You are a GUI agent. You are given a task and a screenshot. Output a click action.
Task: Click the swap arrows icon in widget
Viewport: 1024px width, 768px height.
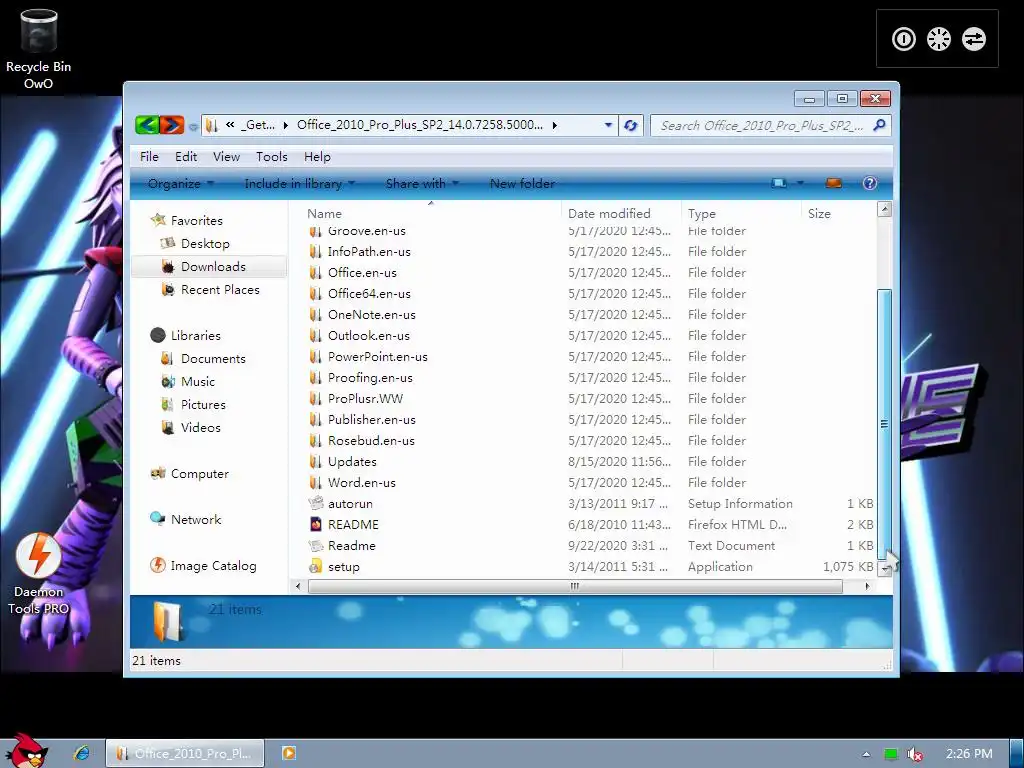click(x=974, y=39)
